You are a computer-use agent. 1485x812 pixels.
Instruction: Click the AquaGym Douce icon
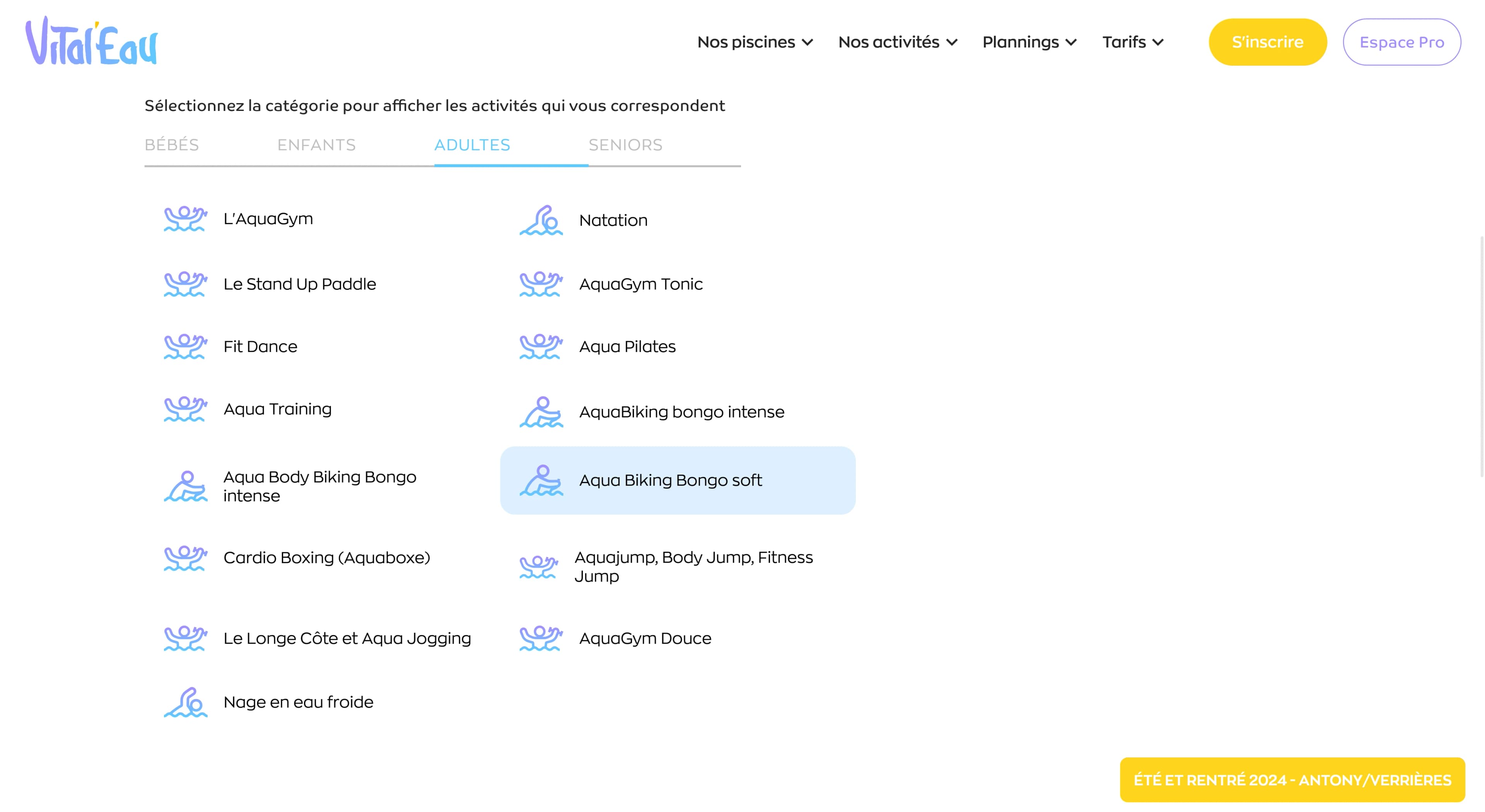click(x=541, y=638)
